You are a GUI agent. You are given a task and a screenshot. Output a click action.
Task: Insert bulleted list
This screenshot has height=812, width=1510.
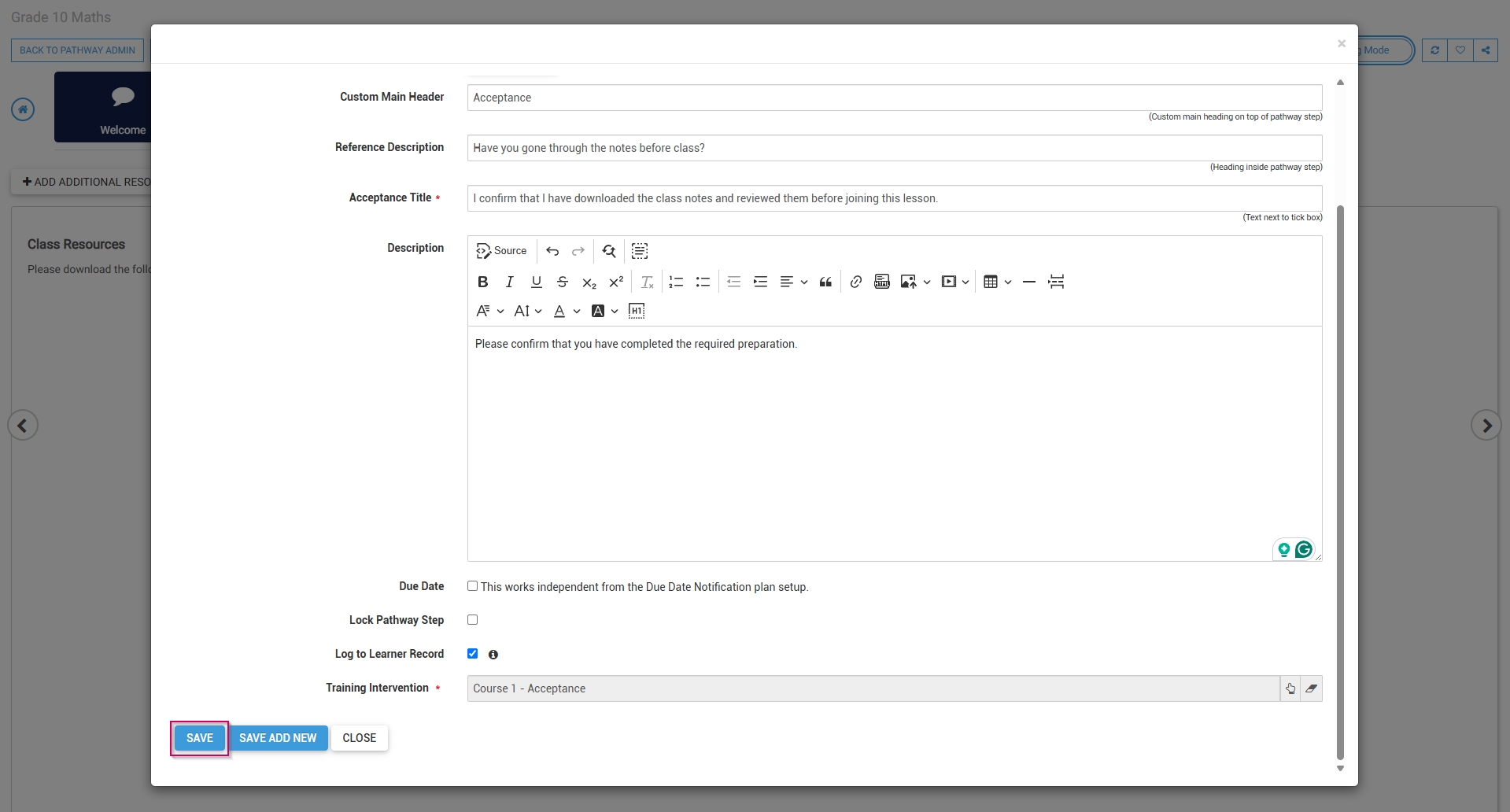[x=703, y=282]
